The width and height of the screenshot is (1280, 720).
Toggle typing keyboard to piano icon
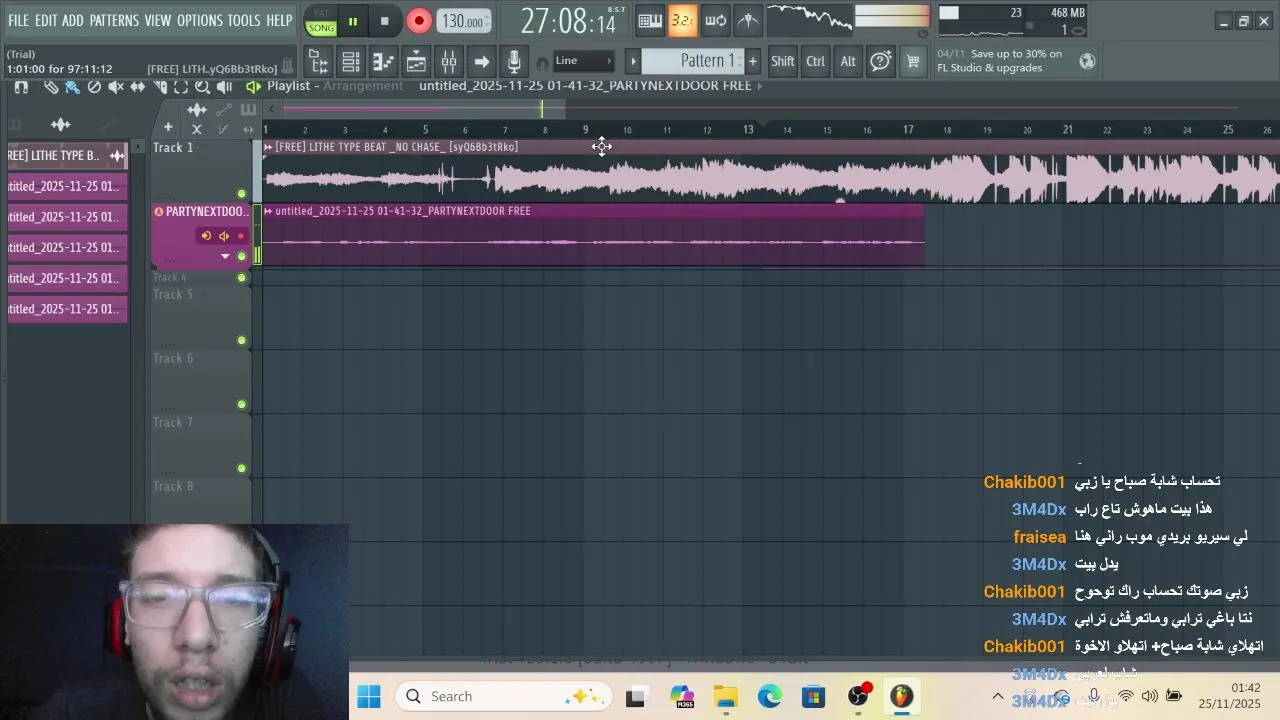[x=650, y=20]
